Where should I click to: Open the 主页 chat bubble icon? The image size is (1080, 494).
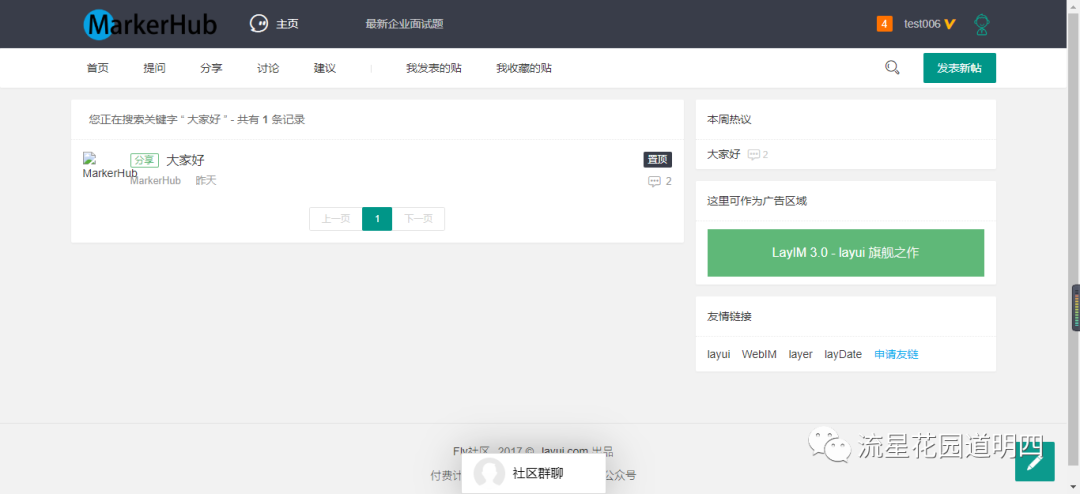258,23
